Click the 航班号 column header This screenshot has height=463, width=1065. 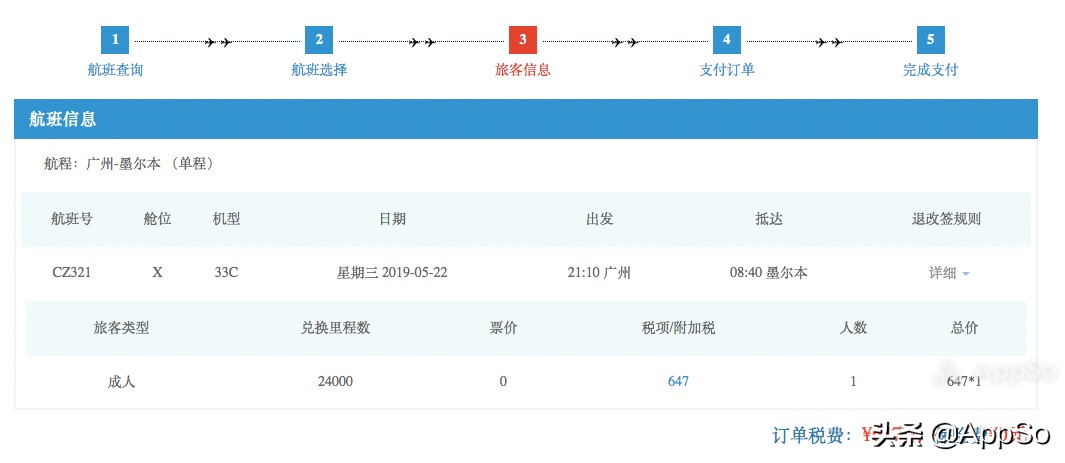[71, 219]
